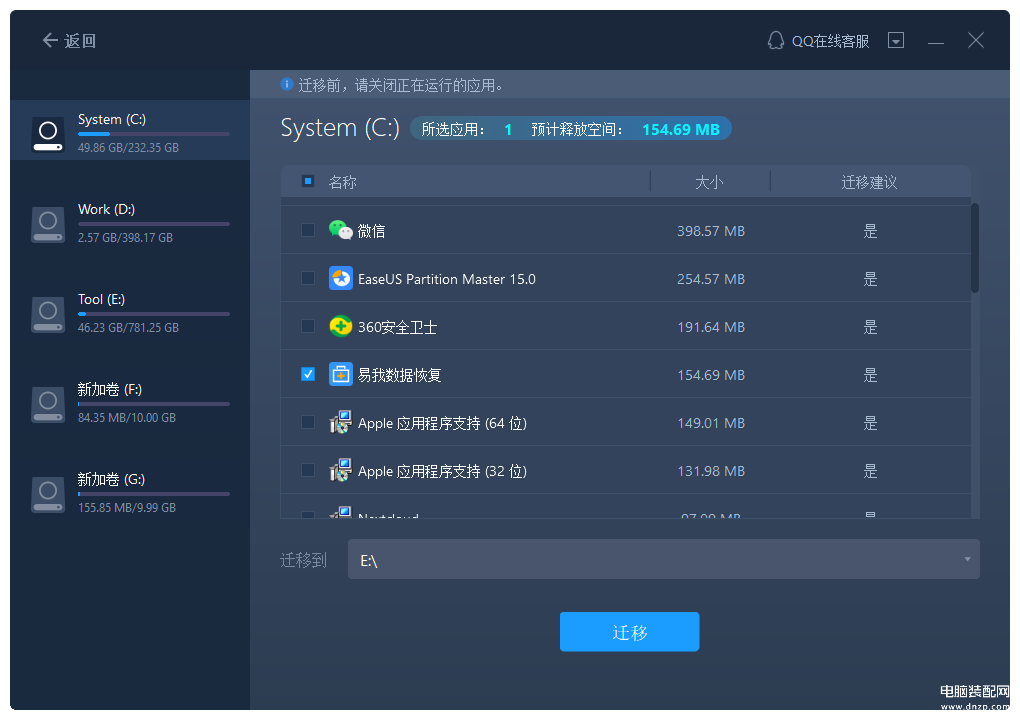
Task: Open QQ在线客服 support
Action: [818, 41]
